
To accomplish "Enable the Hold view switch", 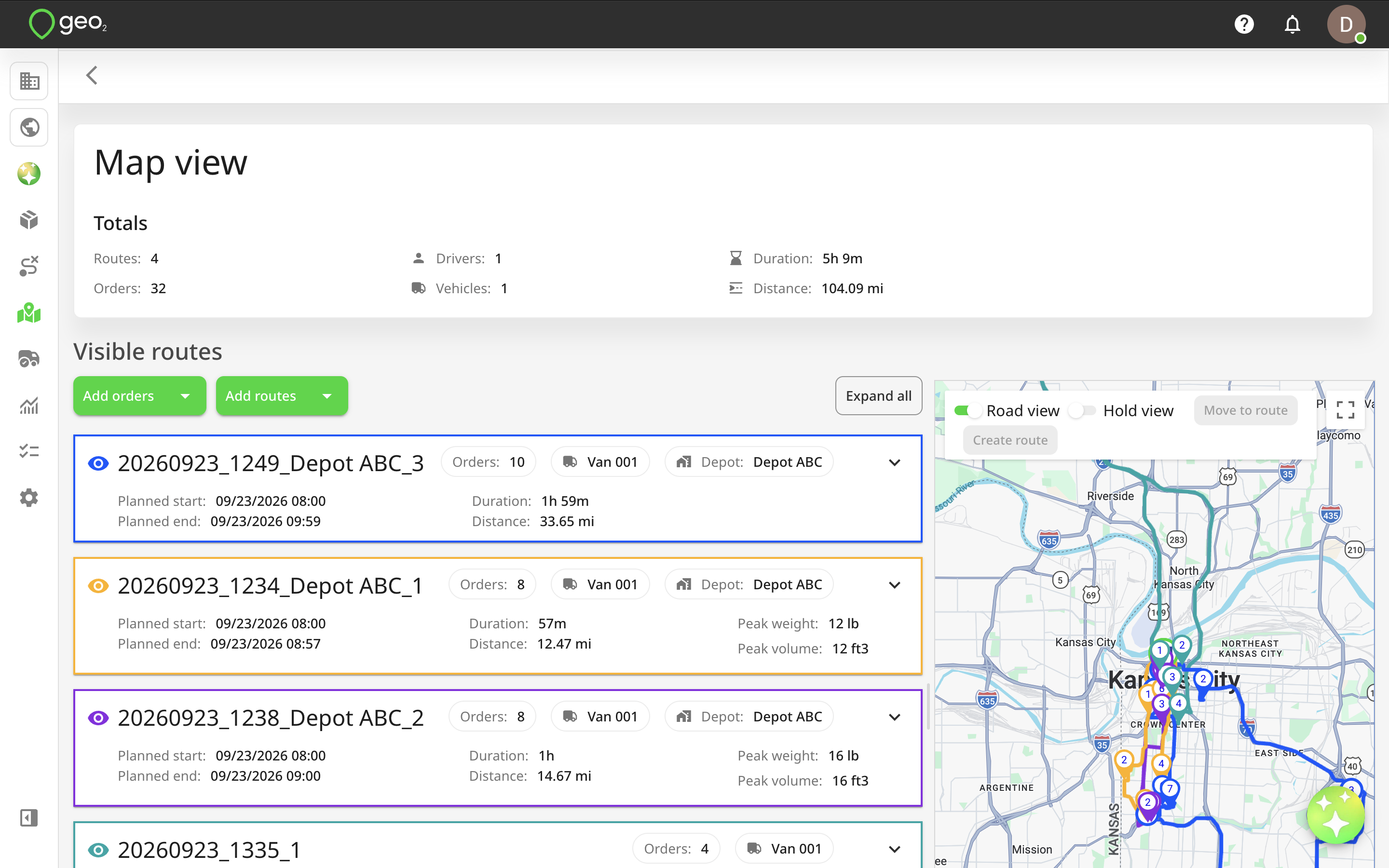I will point(1082,410).
